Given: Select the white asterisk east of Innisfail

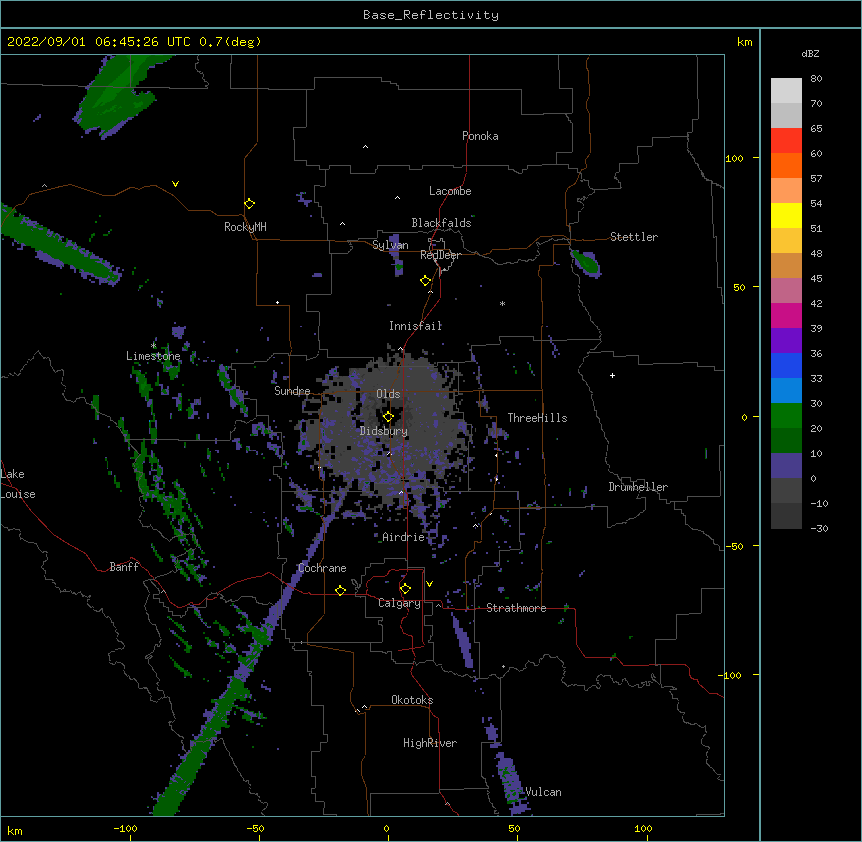Looking at the screenshot, I should [502, 303].
